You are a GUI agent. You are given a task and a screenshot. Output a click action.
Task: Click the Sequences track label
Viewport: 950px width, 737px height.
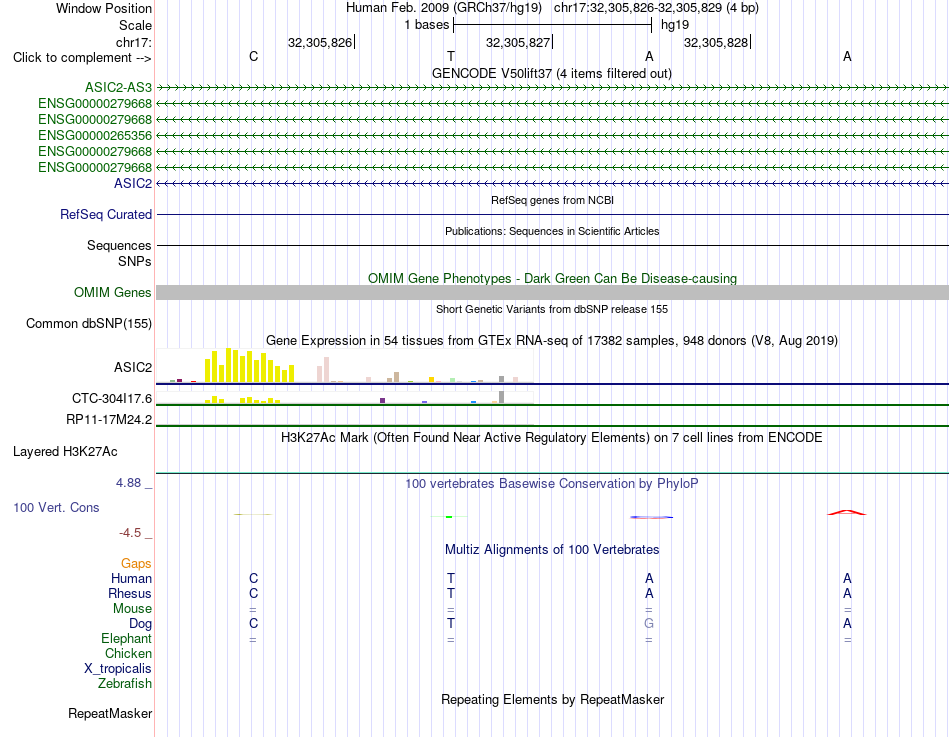(119, 245)
